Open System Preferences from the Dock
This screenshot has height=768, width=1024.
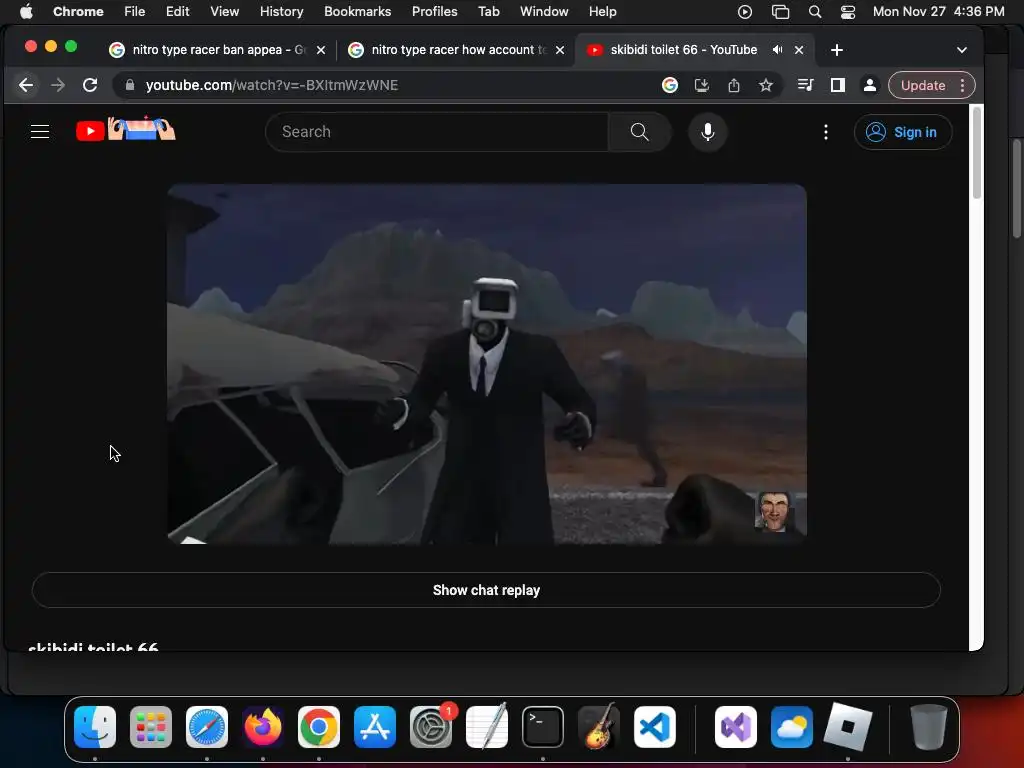tap(431, 727)
